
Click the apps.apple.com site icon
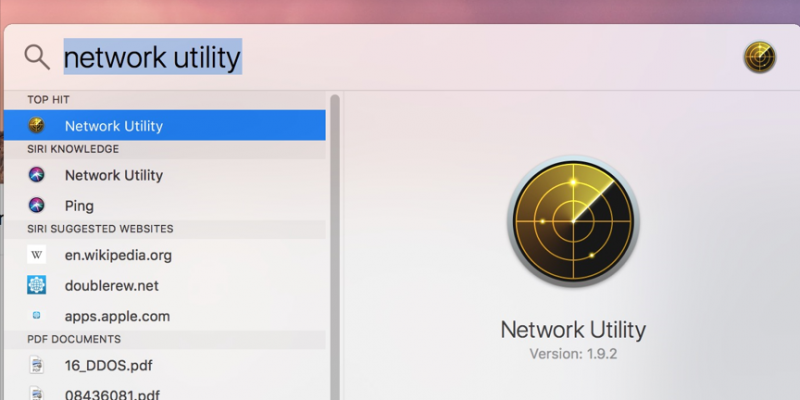[36, 316]
